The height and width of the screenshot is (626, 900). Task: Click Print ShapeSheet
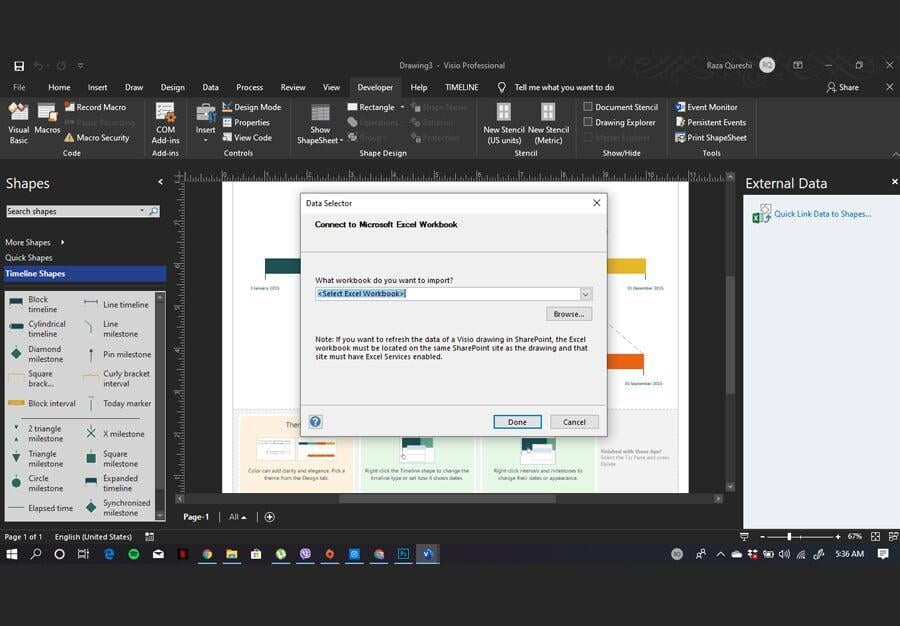tap(711, 138)
